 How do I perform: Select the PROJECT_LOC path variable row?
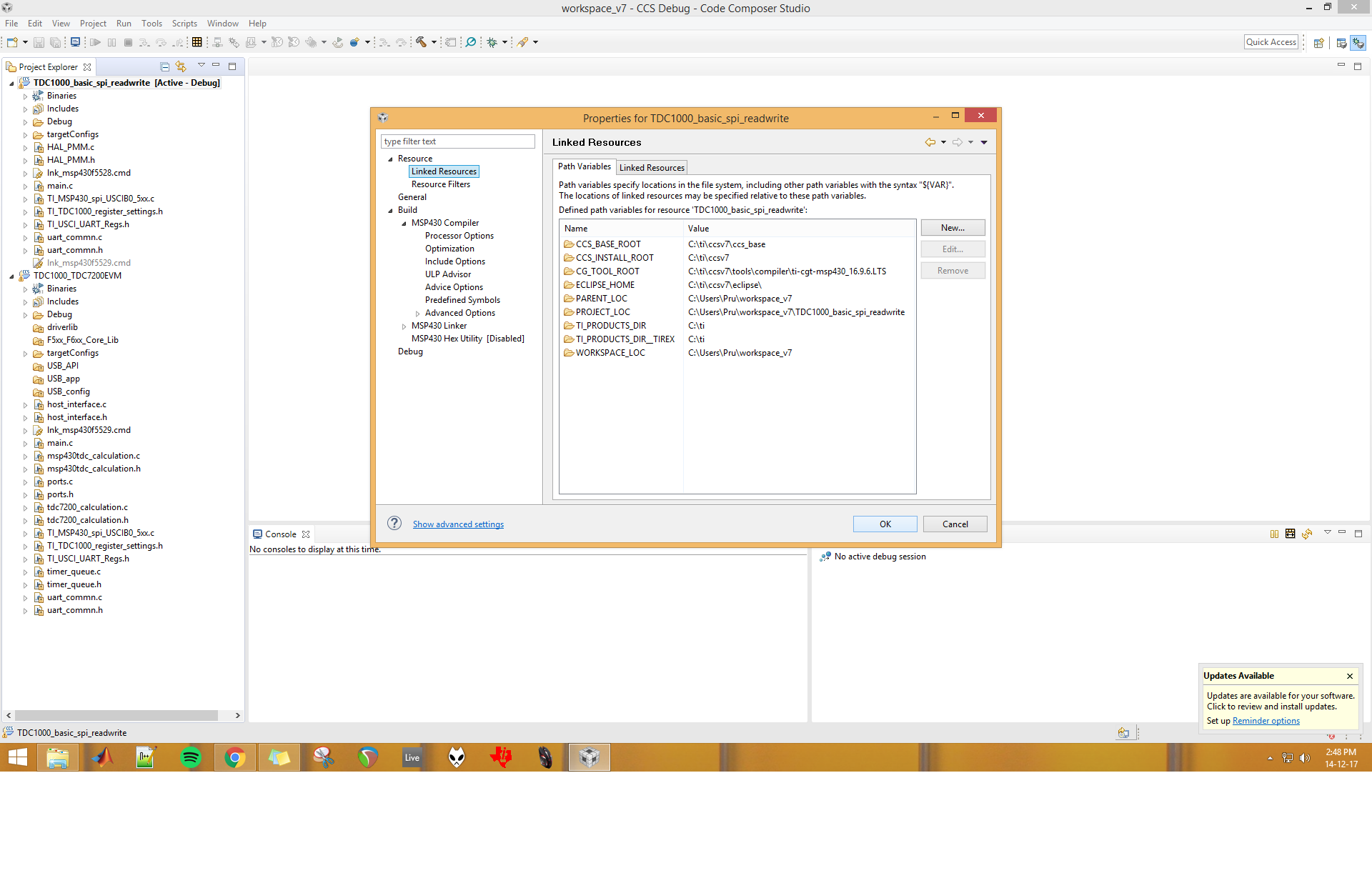(737, 312)
